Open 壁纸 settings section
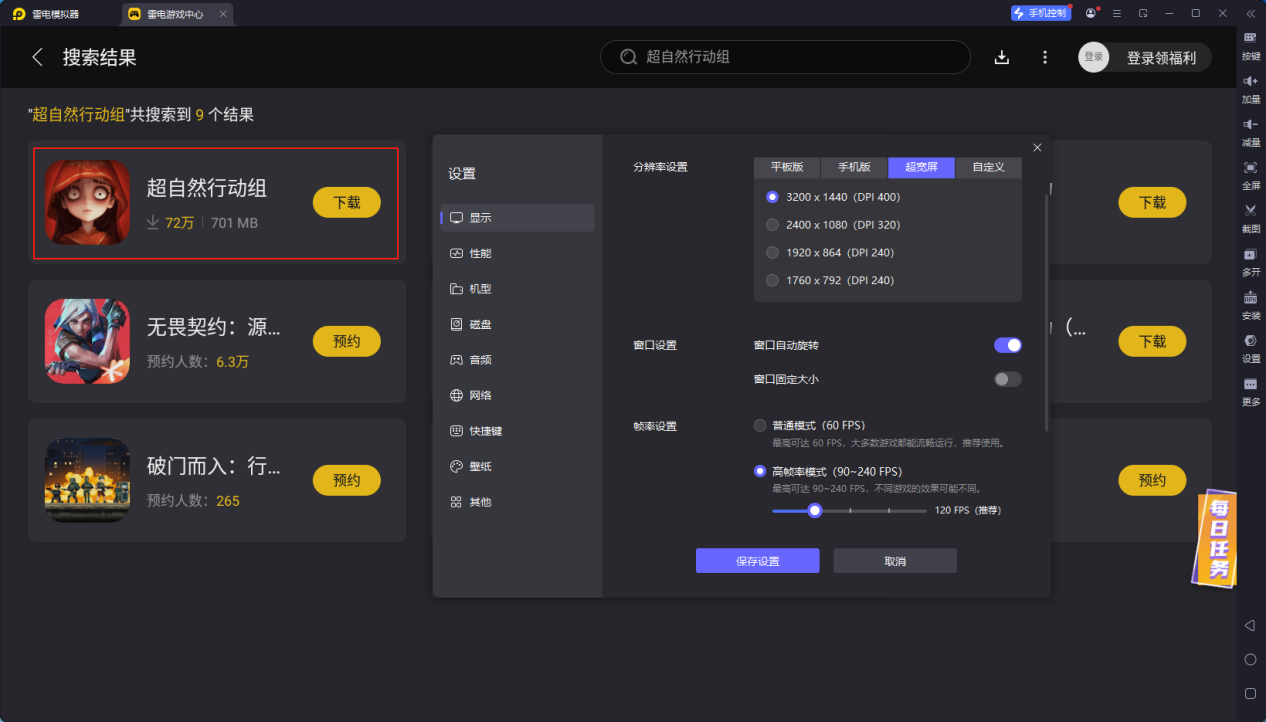 (x=517, y=467)
